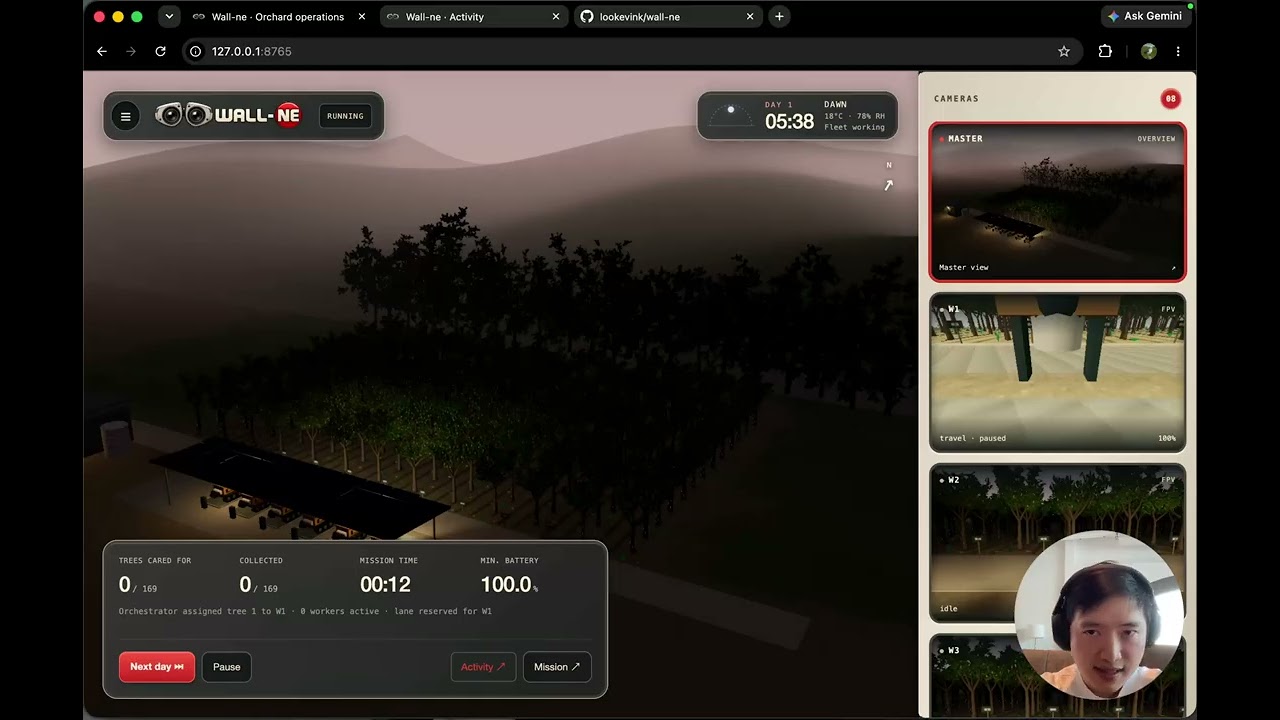This screenshot has height=720, width=1280.
Task: Close the lookevink/wall-ne GitHub tab
Action: point(750,16)
